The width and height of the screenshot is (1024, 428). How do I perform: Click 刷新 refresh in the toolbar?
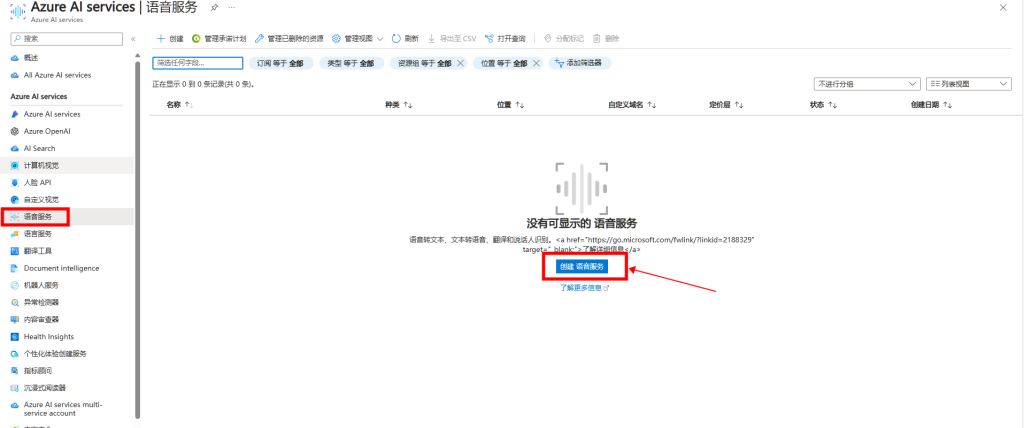coord(405,39)
